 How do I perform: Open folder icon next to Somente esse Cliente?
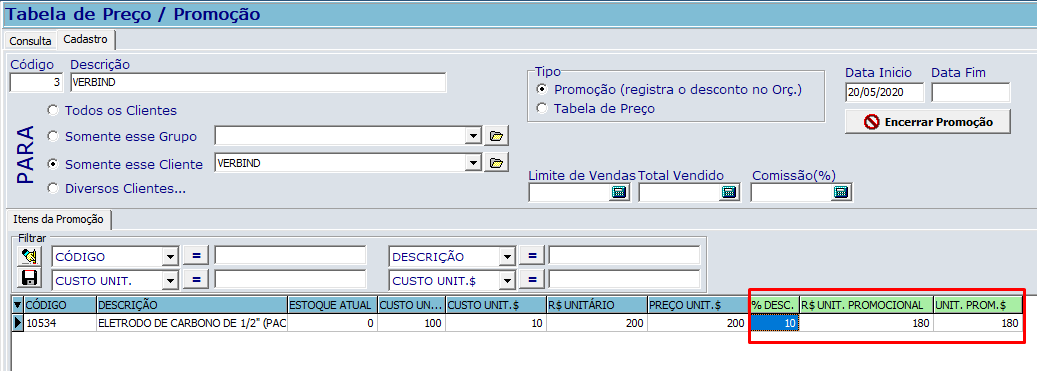pyautogui.click(x=496, y=162)
